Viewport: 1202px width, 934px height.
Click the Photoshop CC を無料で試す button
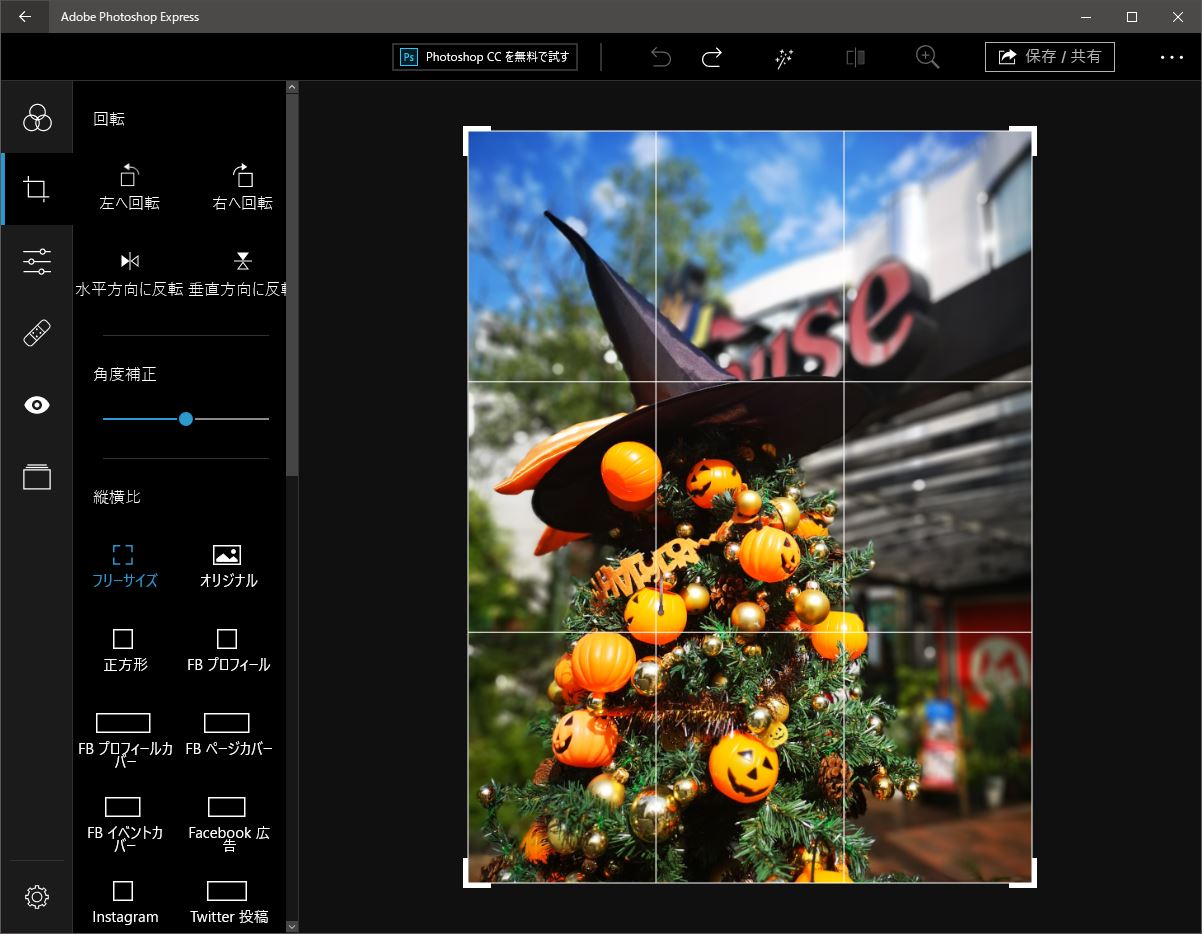point(485,57)
